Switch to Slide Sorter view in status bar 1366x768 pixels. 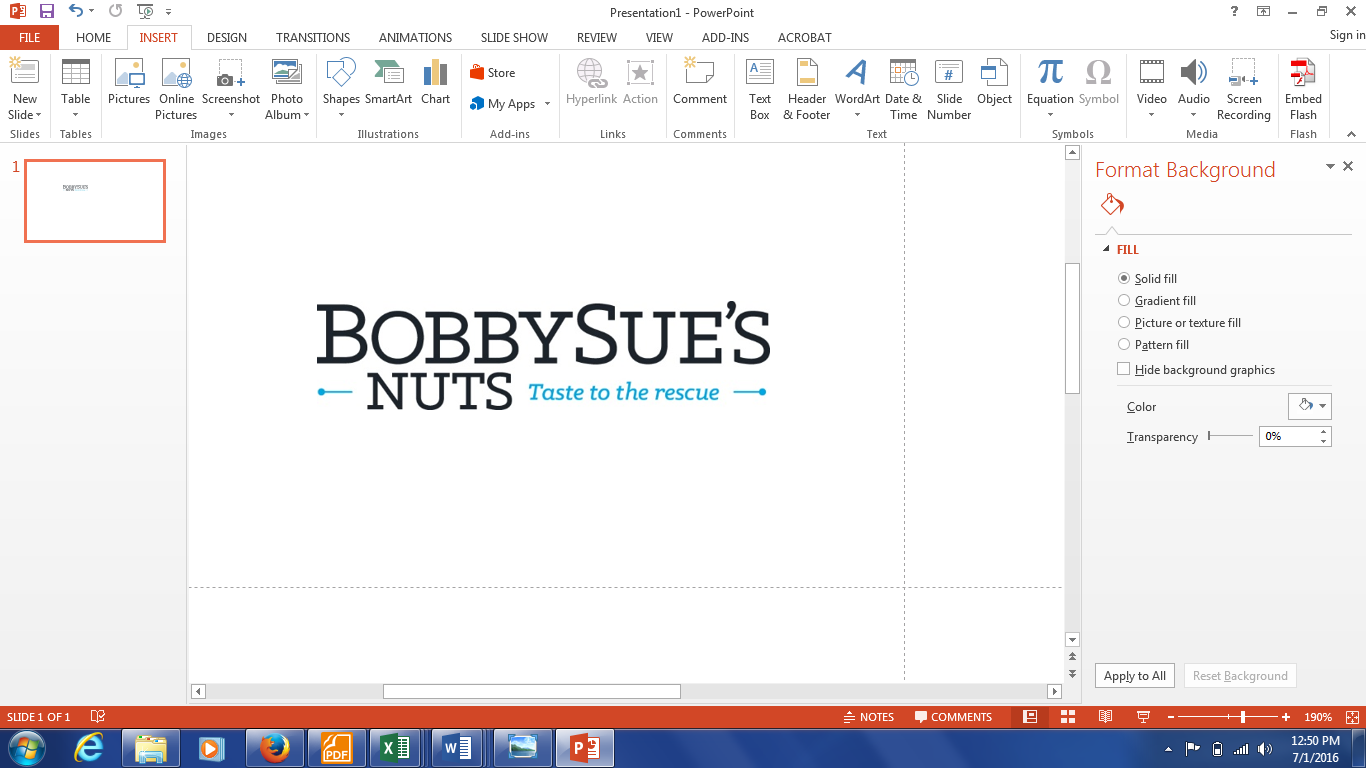(1067, 717)
